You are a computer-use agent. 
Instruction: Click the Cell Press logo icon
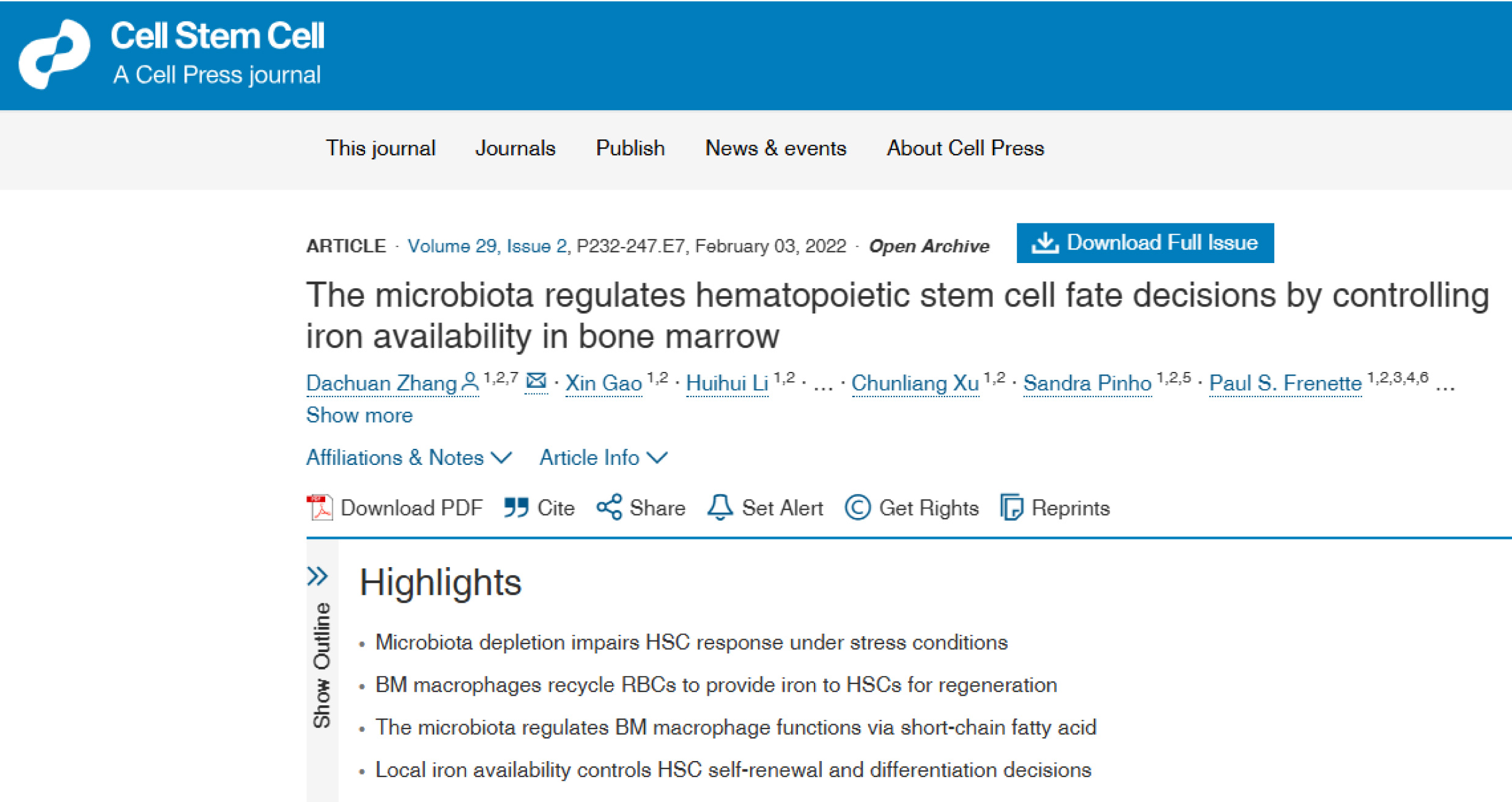54,54
